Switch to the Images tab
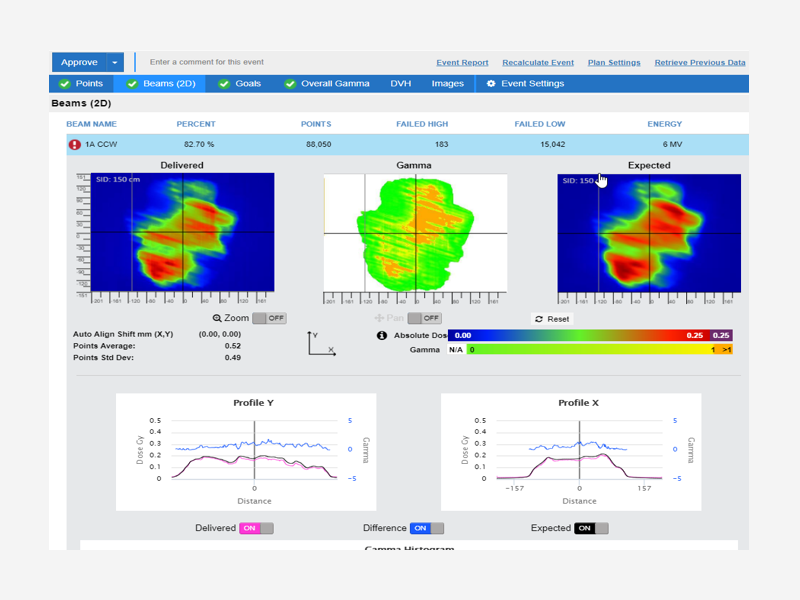 (447, 84)
